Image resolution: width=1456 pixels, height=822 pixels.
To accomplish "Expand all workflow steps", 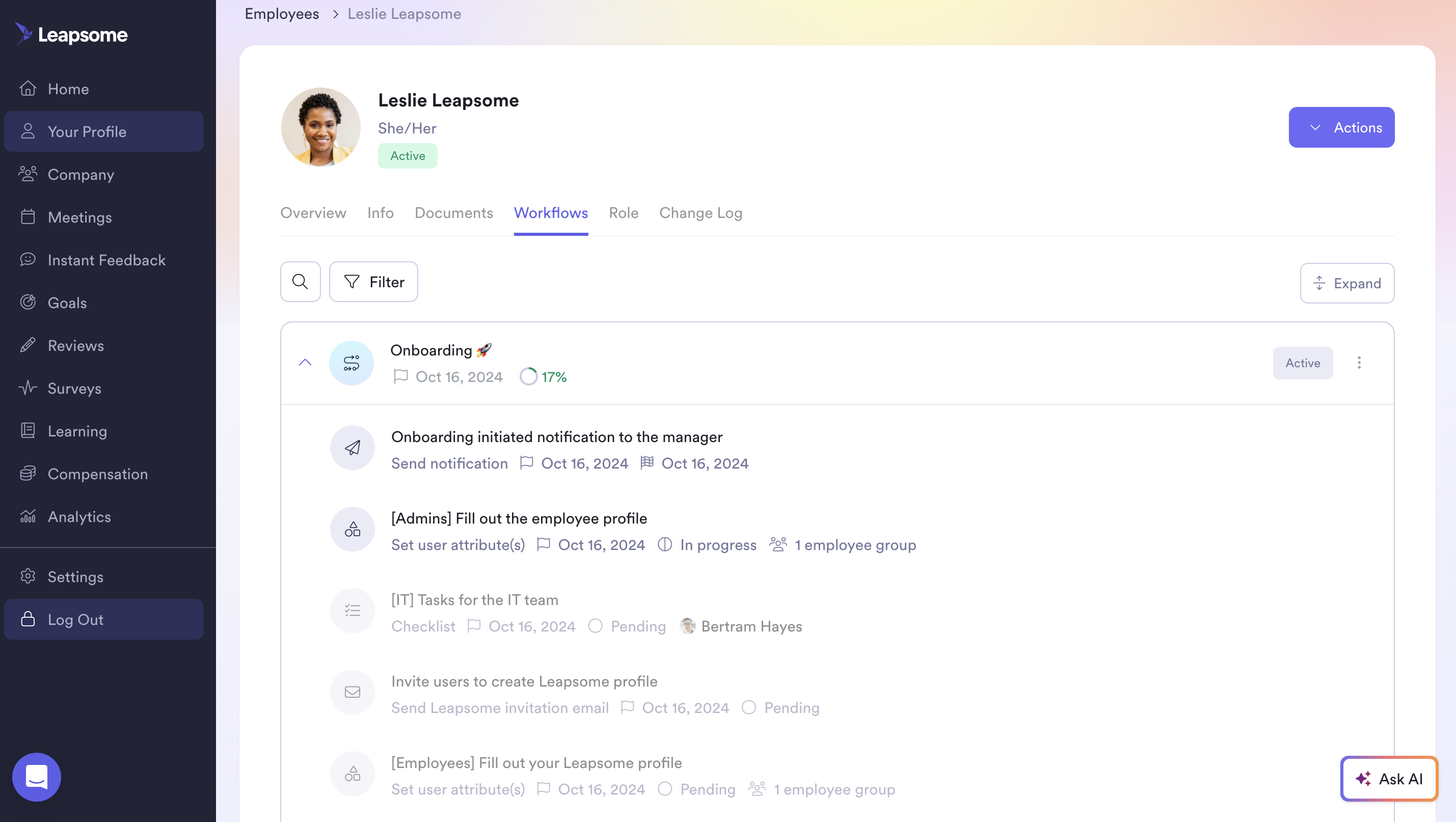I will (x=1347, y=283).
